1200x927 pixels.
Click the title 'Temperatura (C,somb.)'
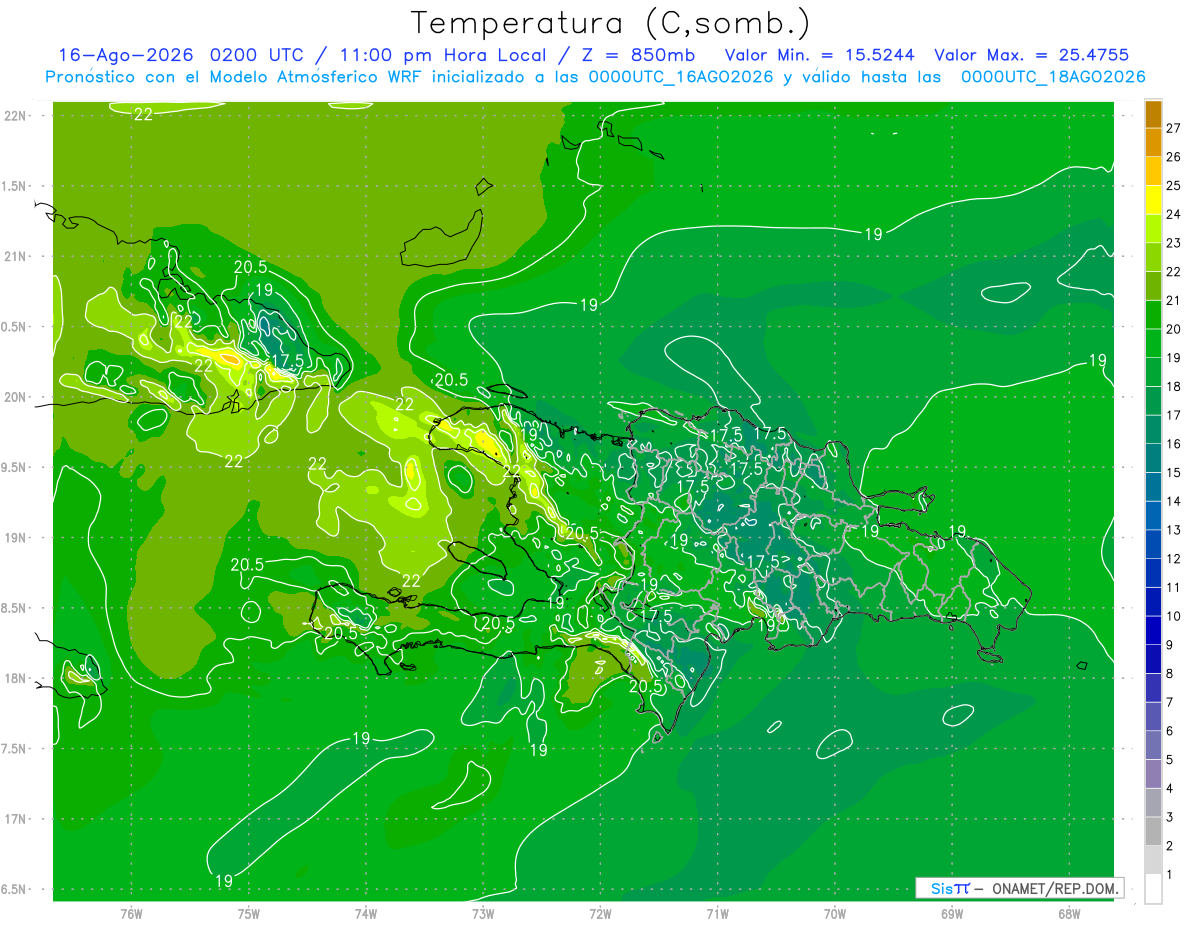click(x=610, y=22)
